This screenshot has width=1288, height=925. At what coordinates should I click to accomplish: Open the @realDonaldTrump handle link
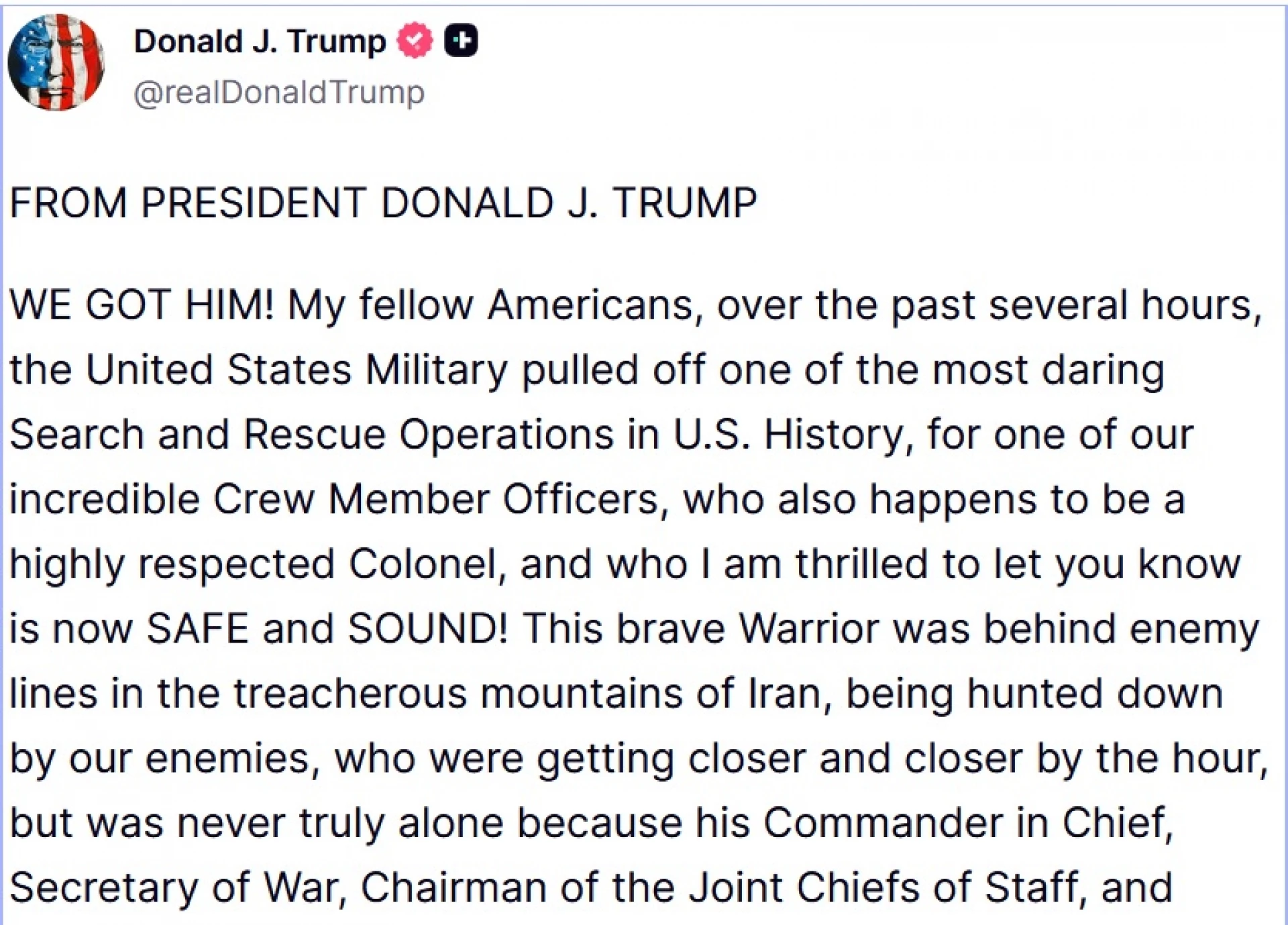pos(279,92)
